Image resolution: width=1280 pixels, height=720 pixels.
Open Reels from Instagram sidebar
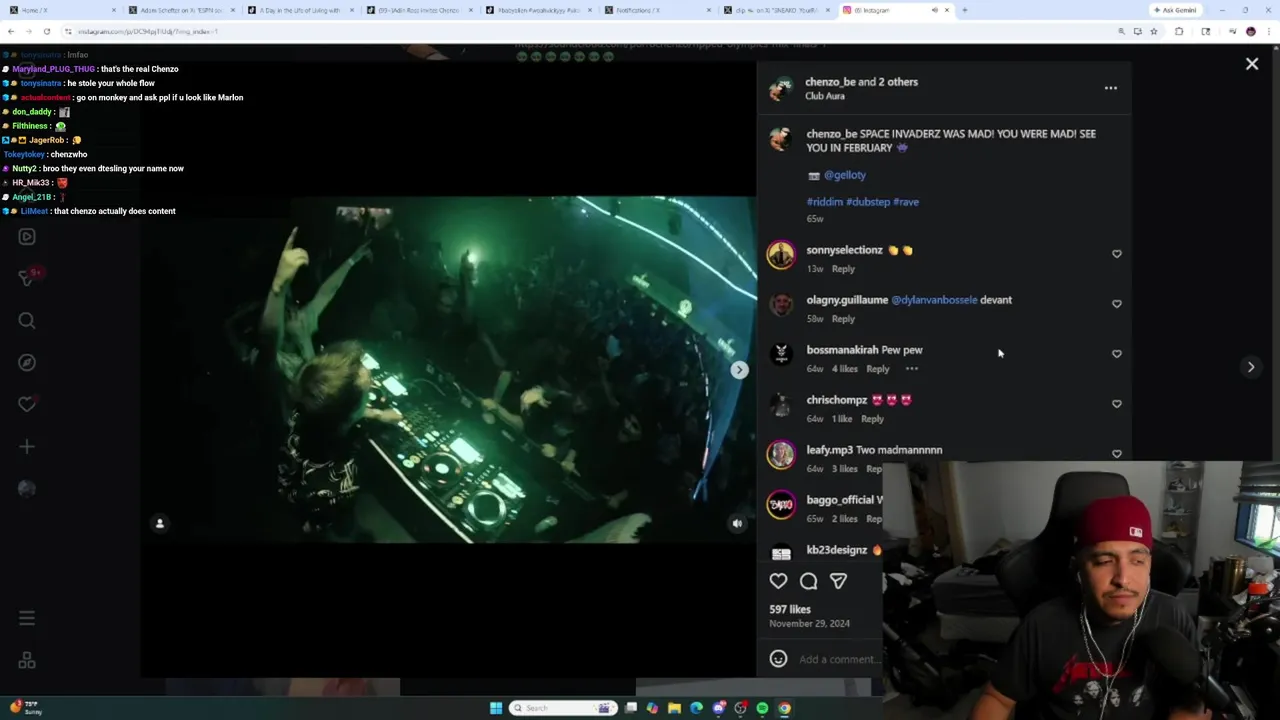tap(27, 237)
